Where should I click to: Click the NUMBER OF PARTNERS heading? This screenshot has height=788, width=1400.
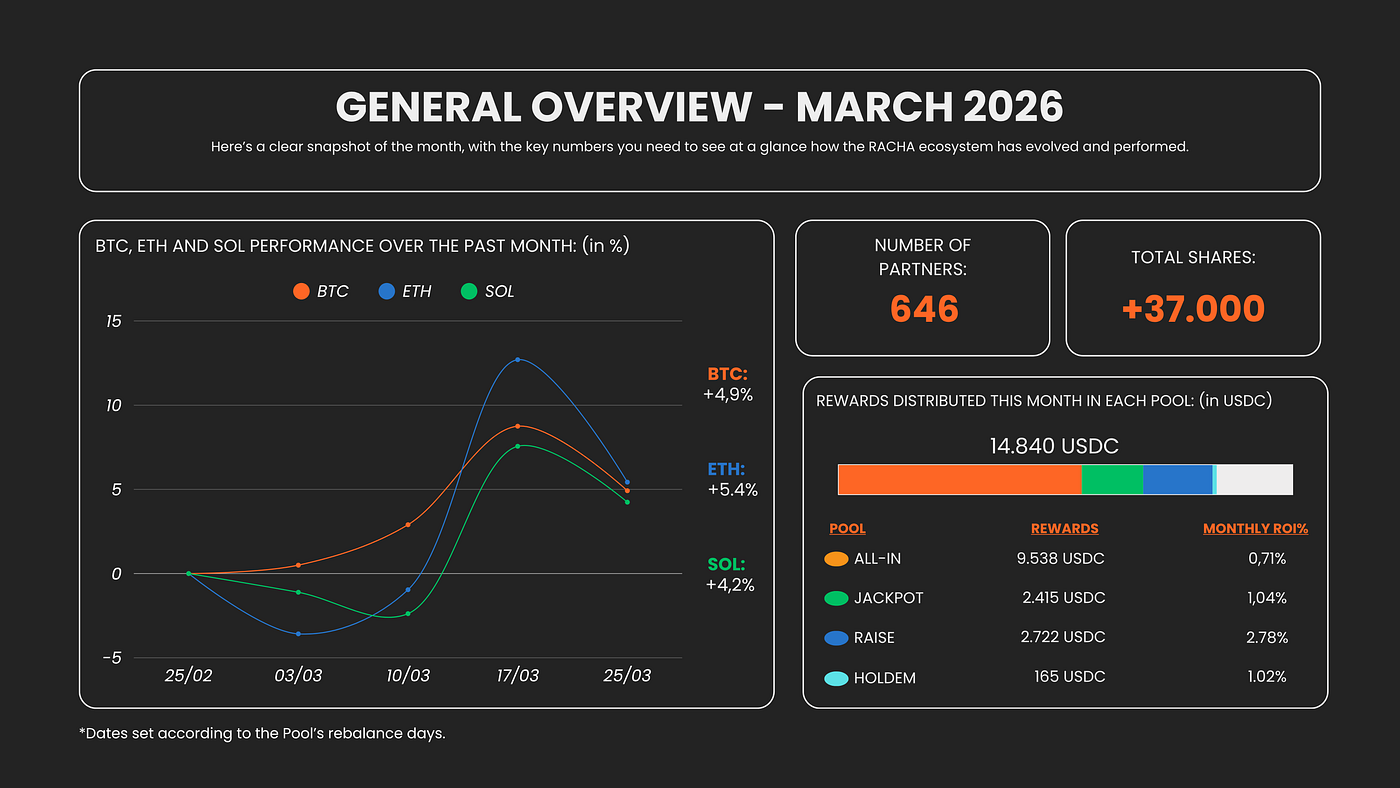coord(923,257)
